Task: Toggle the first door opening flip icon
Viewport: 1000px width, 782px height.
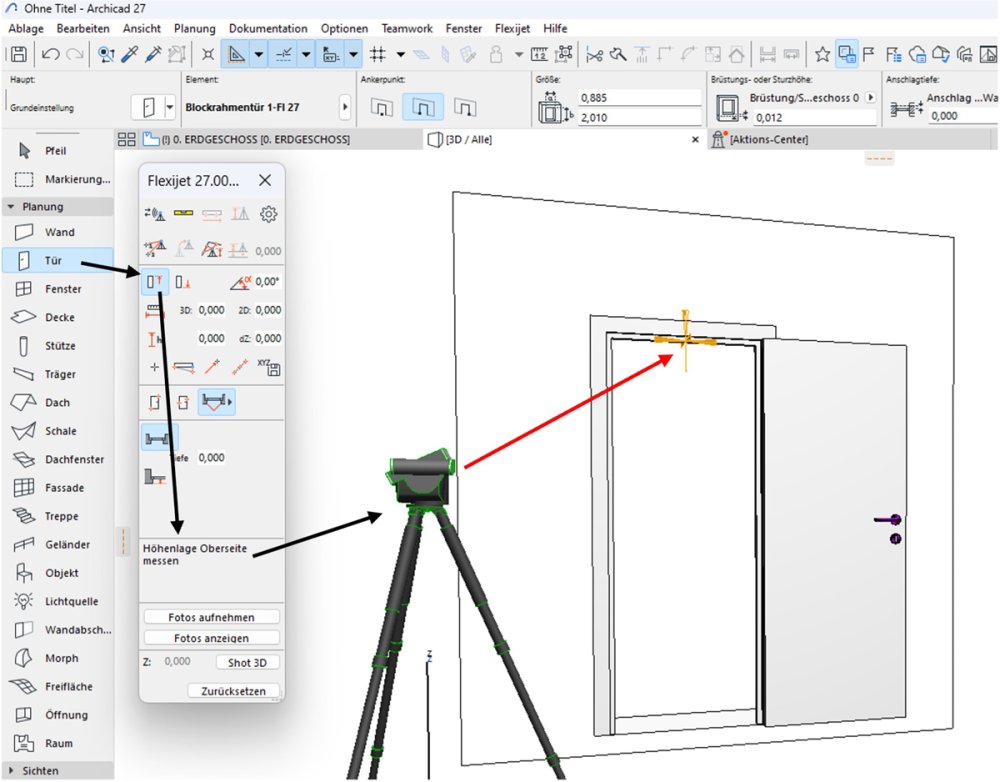Action: click(x=155, y=402)
